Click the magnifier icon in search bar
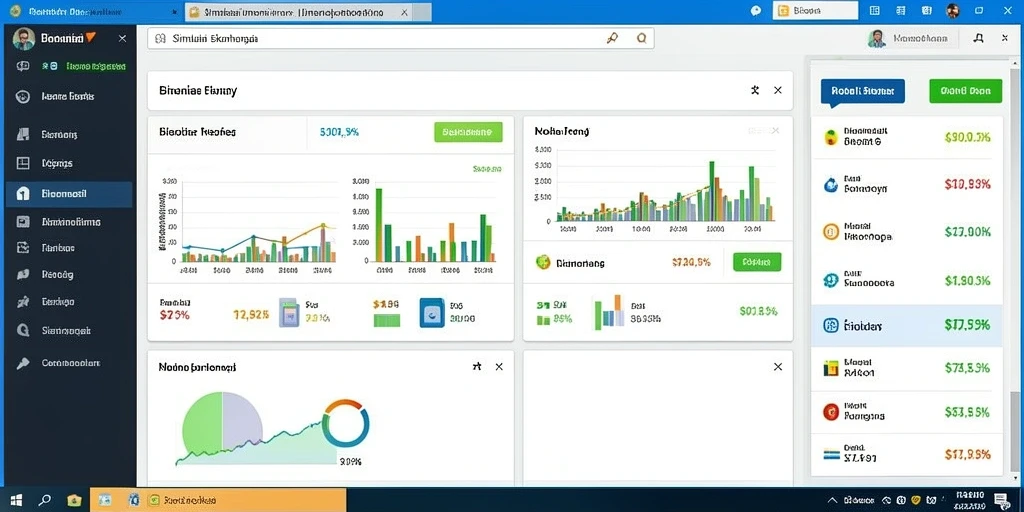The width and height of the screenshot is (1024, 512). (x=641, y=39)
